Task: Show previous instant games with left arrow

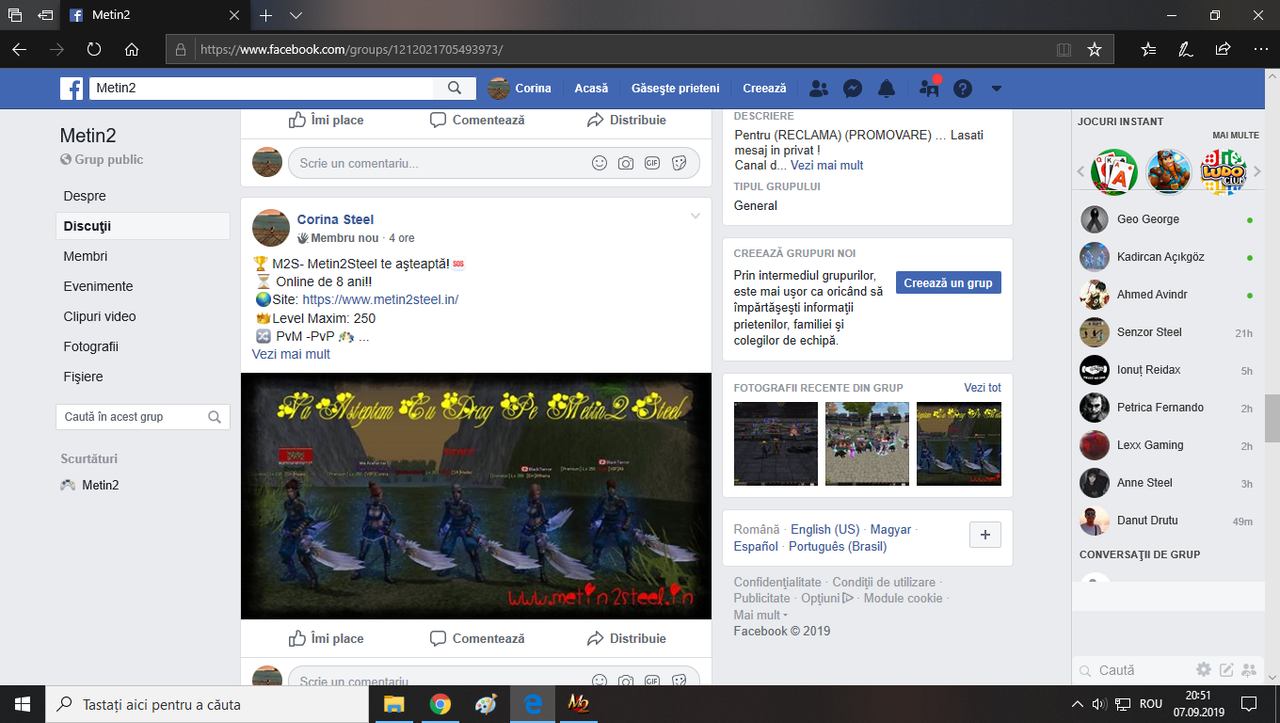Action: pos(1081,172)
